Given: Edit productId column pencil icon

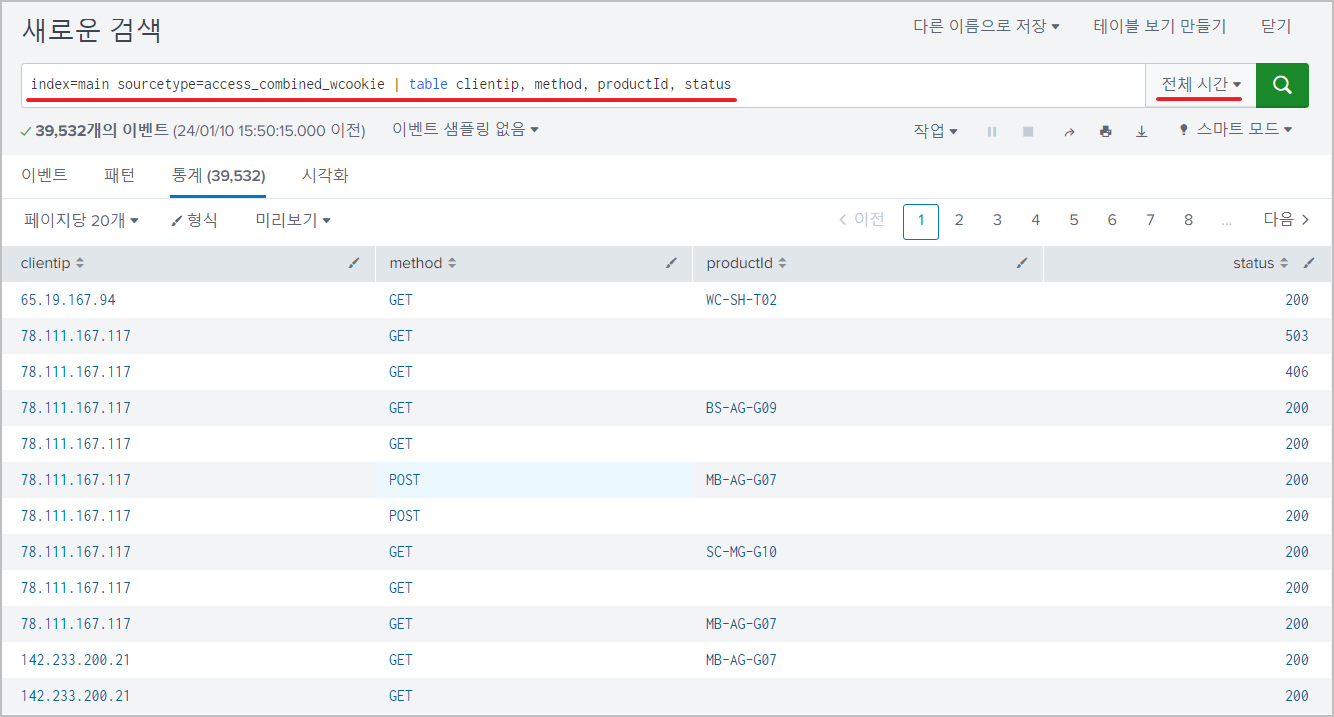Looking at the screenshot, I should pos(1022,263).
